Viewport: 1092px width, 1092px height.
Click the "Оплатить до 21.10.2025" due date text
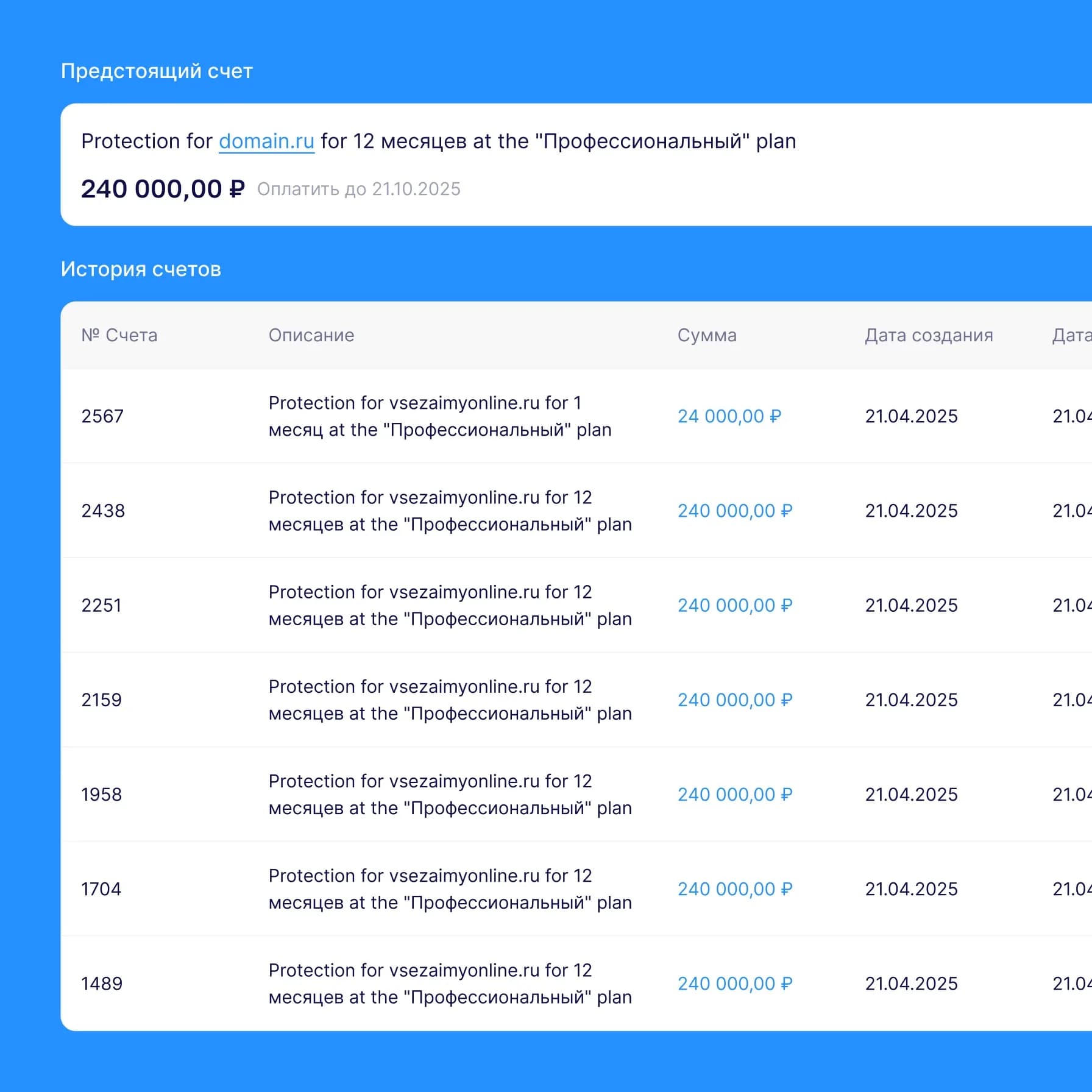(359, 190)
